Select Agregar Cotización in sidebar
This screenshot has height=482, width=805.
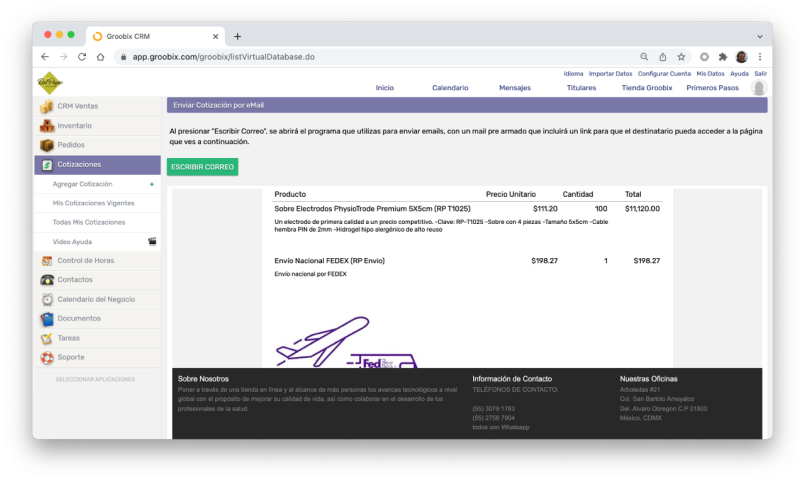pyautogui.click(x=82, y=184)
